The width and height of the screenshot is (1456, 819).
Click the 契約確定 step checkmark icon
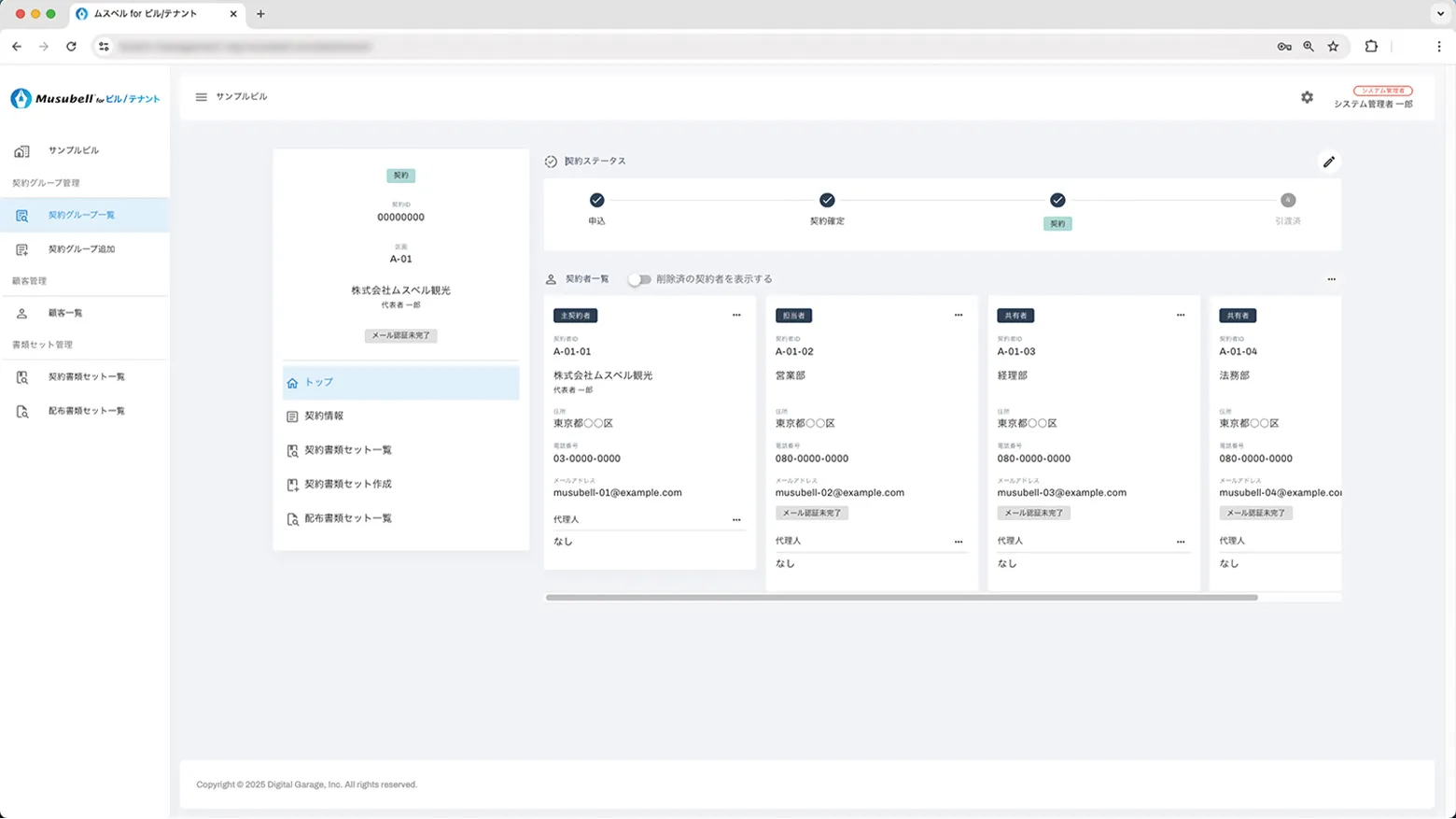[827, 200]
